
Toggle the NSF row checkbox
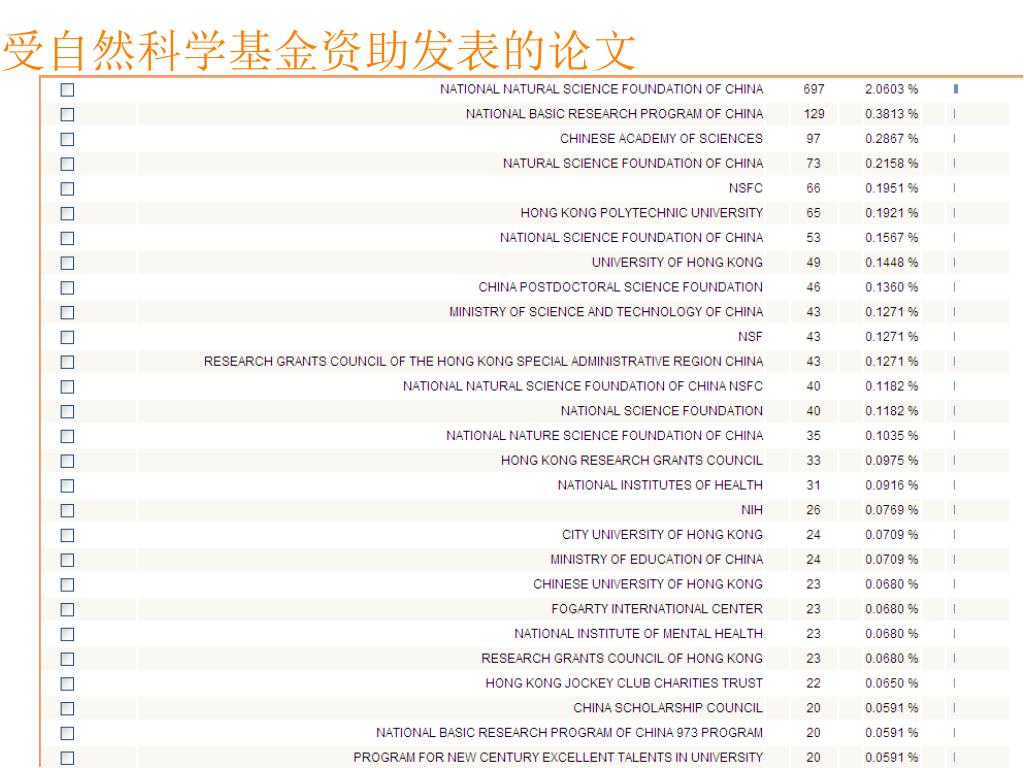pos(67,338)
